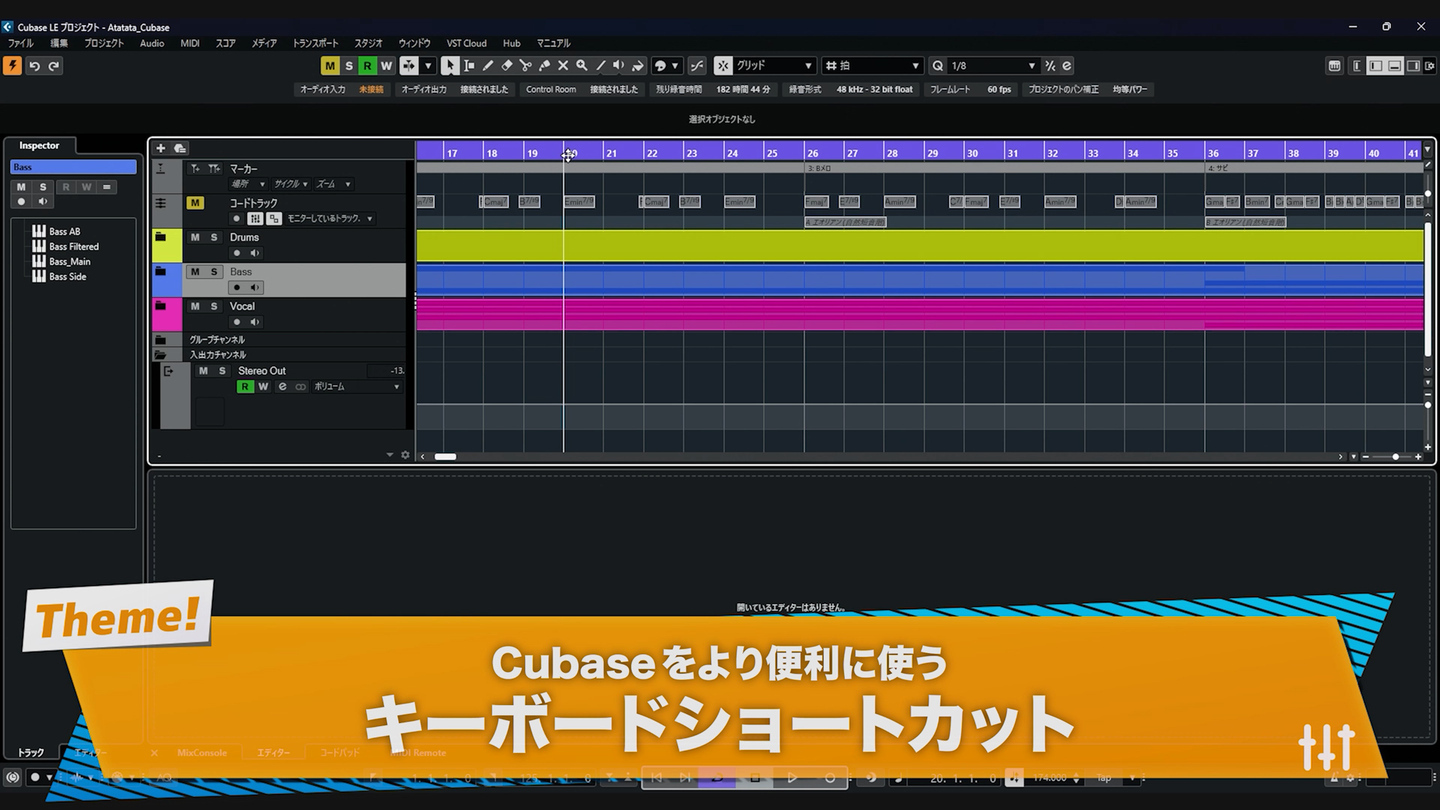This screenshot has height=810, width=1440.
Task: Open the MIDI menu
Action: point(190,43)
